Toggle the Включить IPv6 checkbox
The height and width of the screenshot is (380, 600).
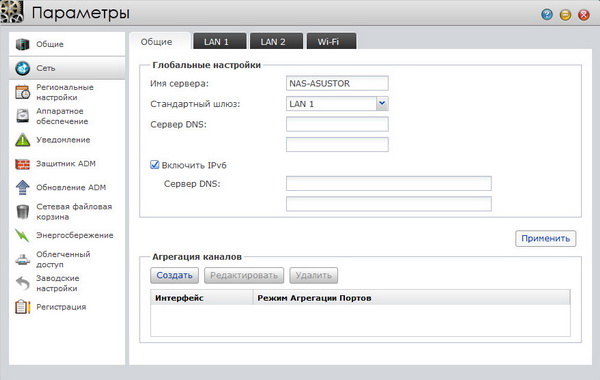[x=155, y=165]
